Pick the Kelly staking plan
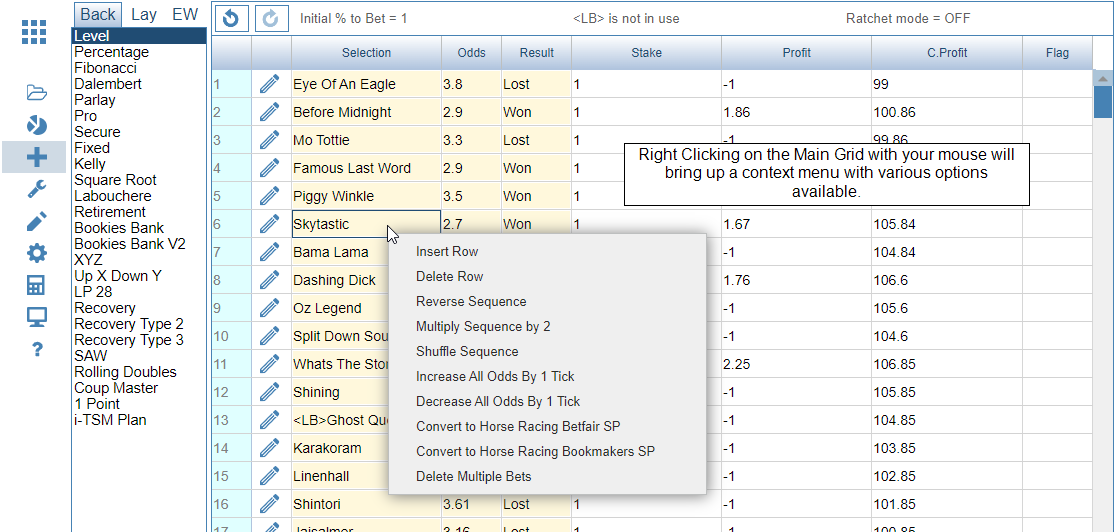 tap(90, 164)
